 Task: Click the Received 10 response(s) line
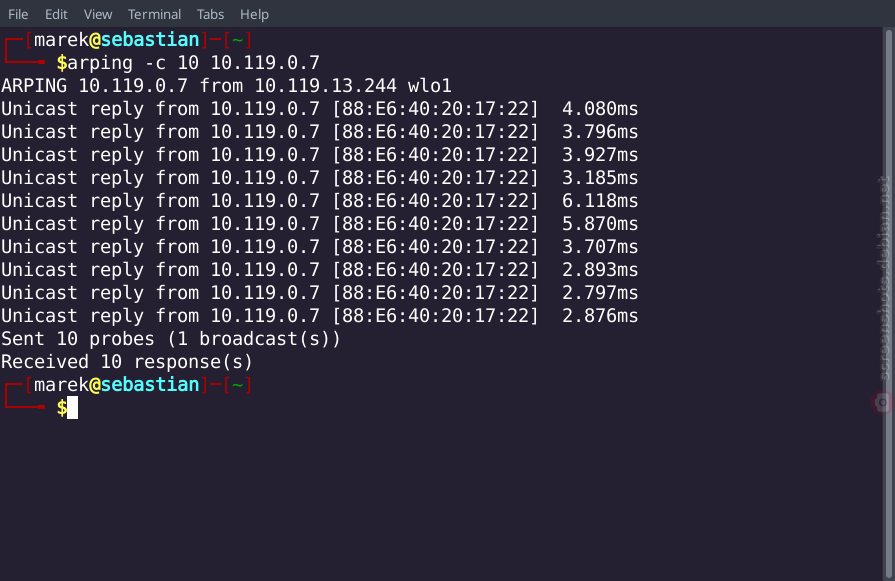tap(127, 362)
